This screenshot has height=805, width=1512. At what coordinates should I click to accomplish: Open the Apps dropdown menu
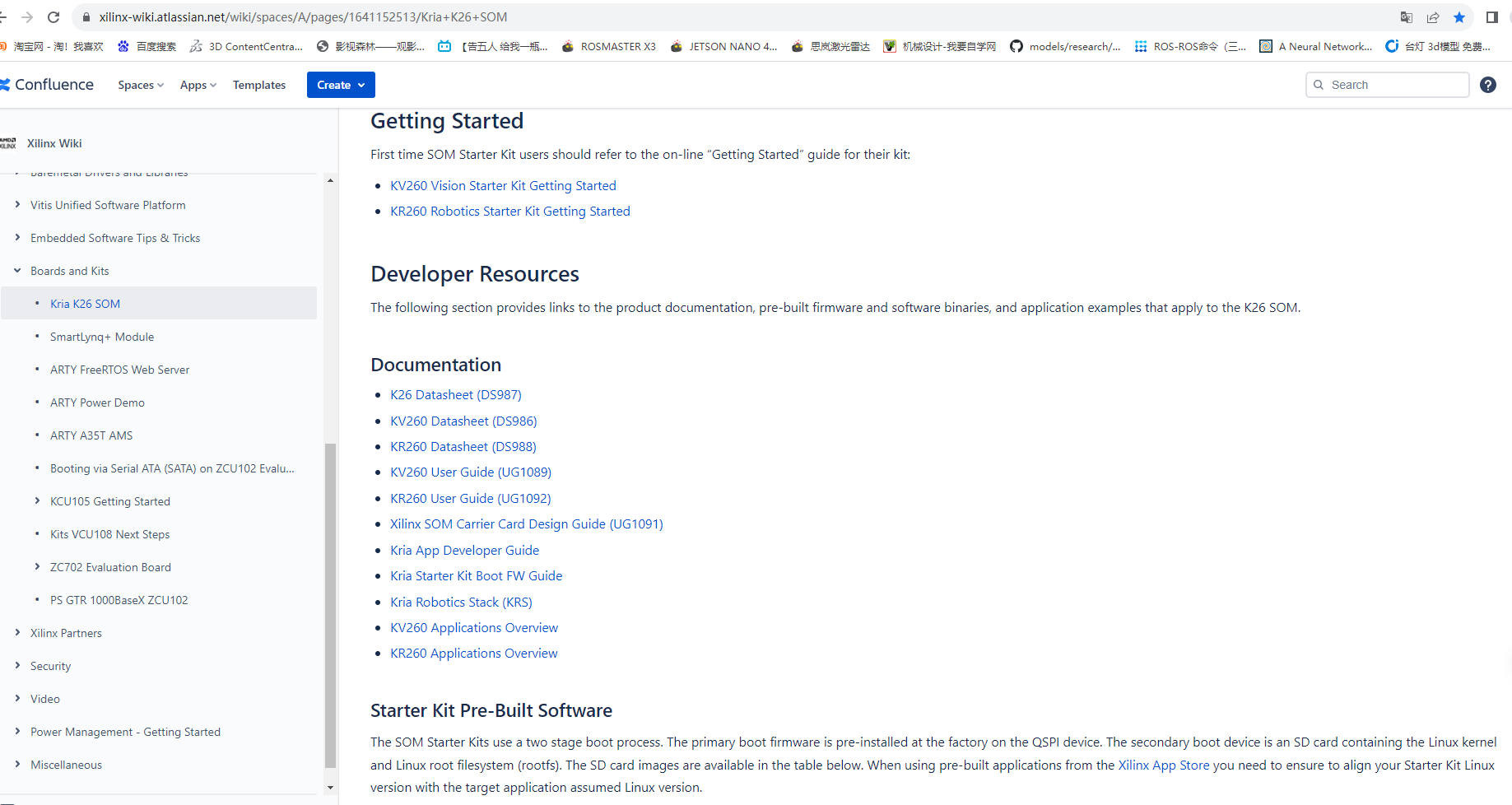tap(198, 85)
